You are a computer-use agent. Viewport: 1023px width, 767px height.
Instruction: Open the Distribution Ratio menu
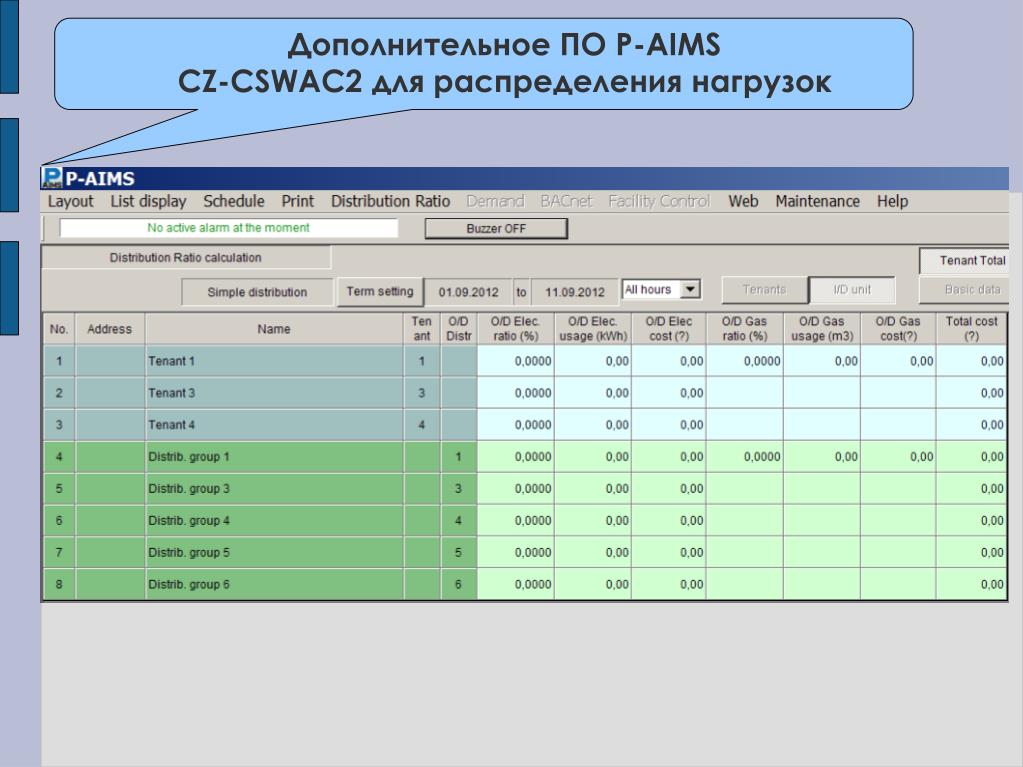click(x=390, y=202)
